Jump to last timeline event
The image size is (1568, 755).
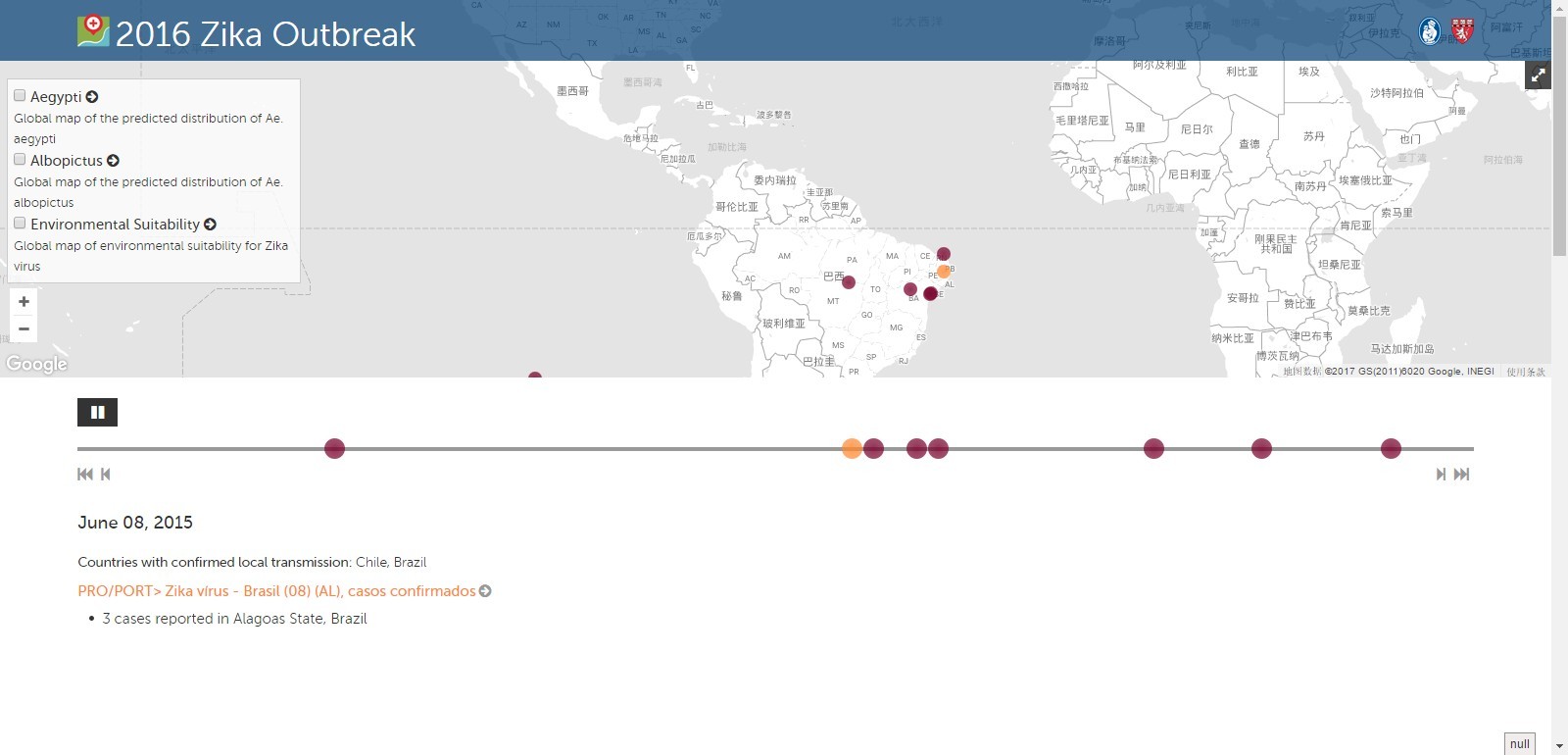click(x=1461, y=475)
